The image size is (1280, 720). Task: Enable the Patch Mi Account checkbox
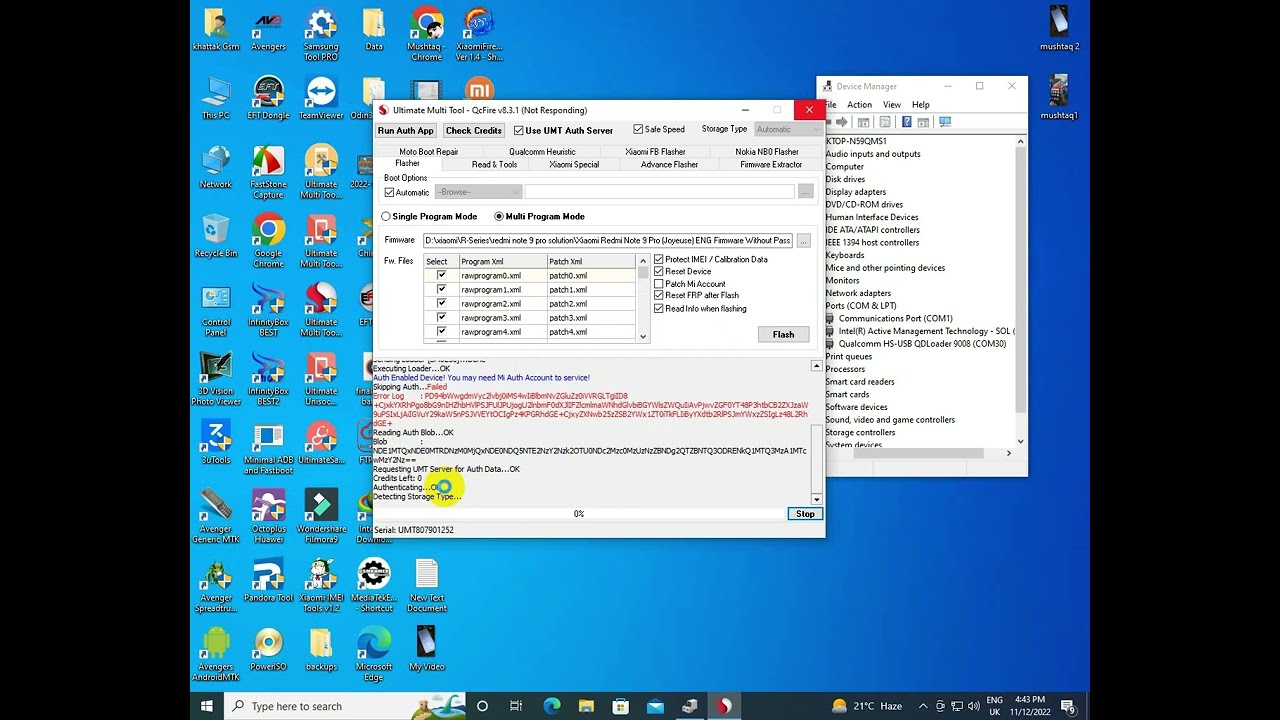tap(689, 284)
